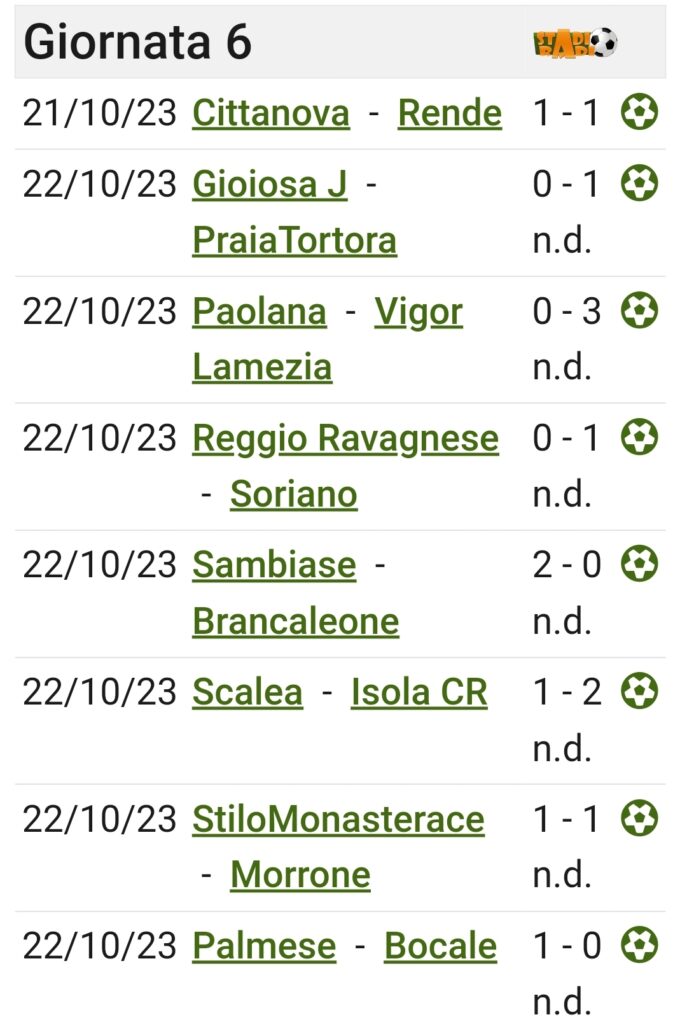Image resolution: width=687 pixels, height=1024 pixels.
Task: Open the Palmese team link
Action: [x=264, y=946]
